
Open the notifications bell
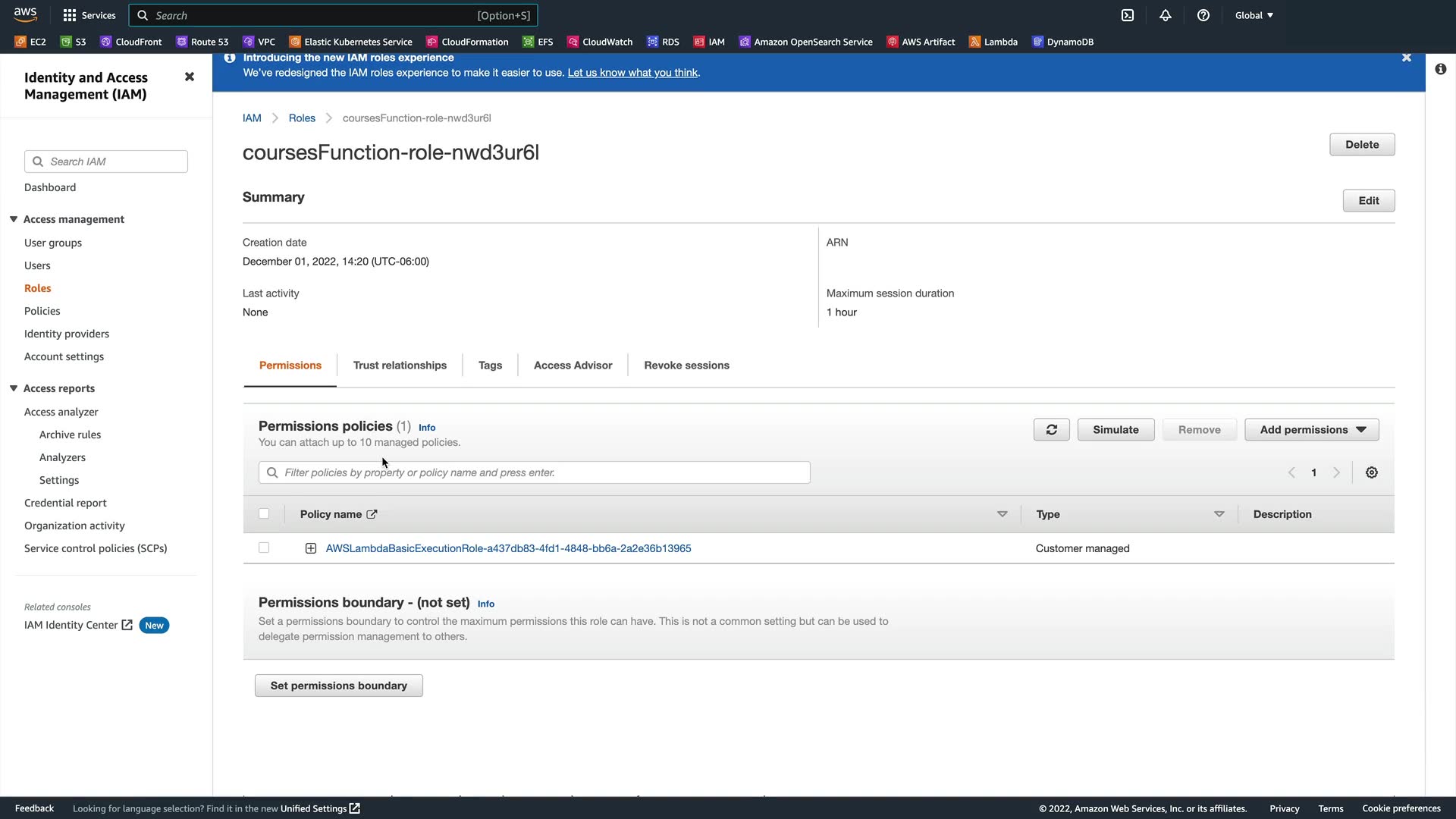tap(1166, 15)
